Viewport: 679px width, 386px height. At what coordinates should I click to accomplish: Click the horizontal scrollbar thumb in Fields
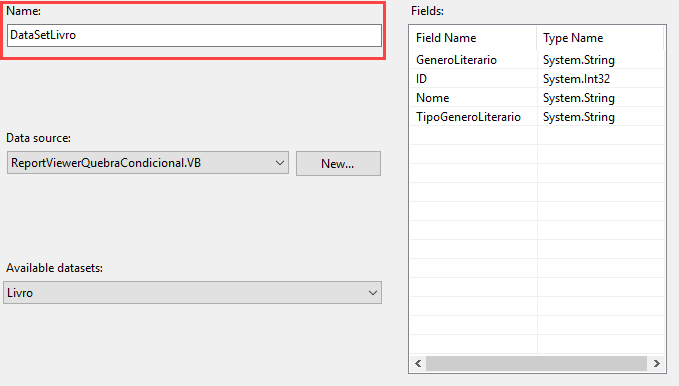point(536,363)
